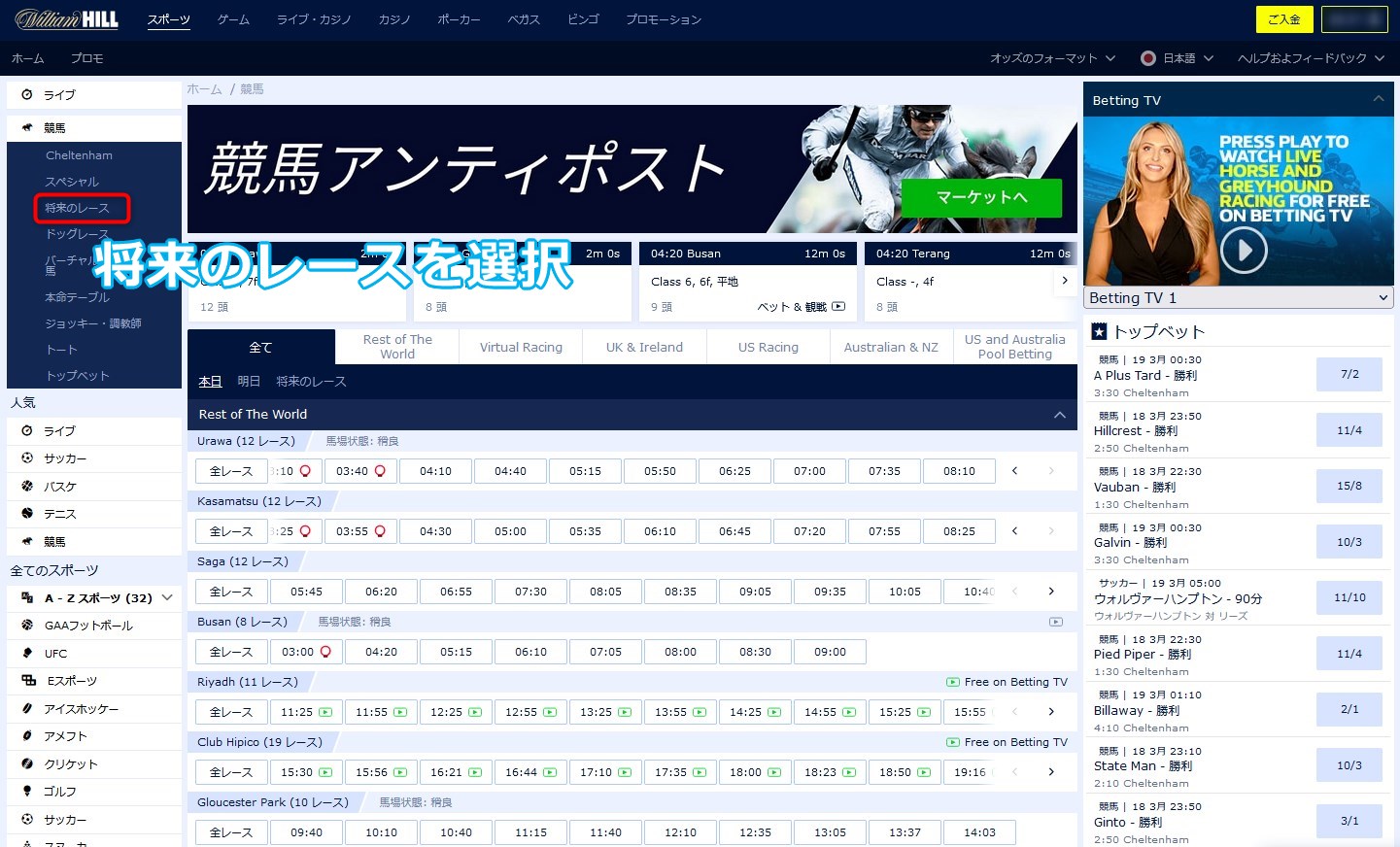Click the soccer icon under popular sports
This screenshot has width=1400, height=847.
point(27,458)
